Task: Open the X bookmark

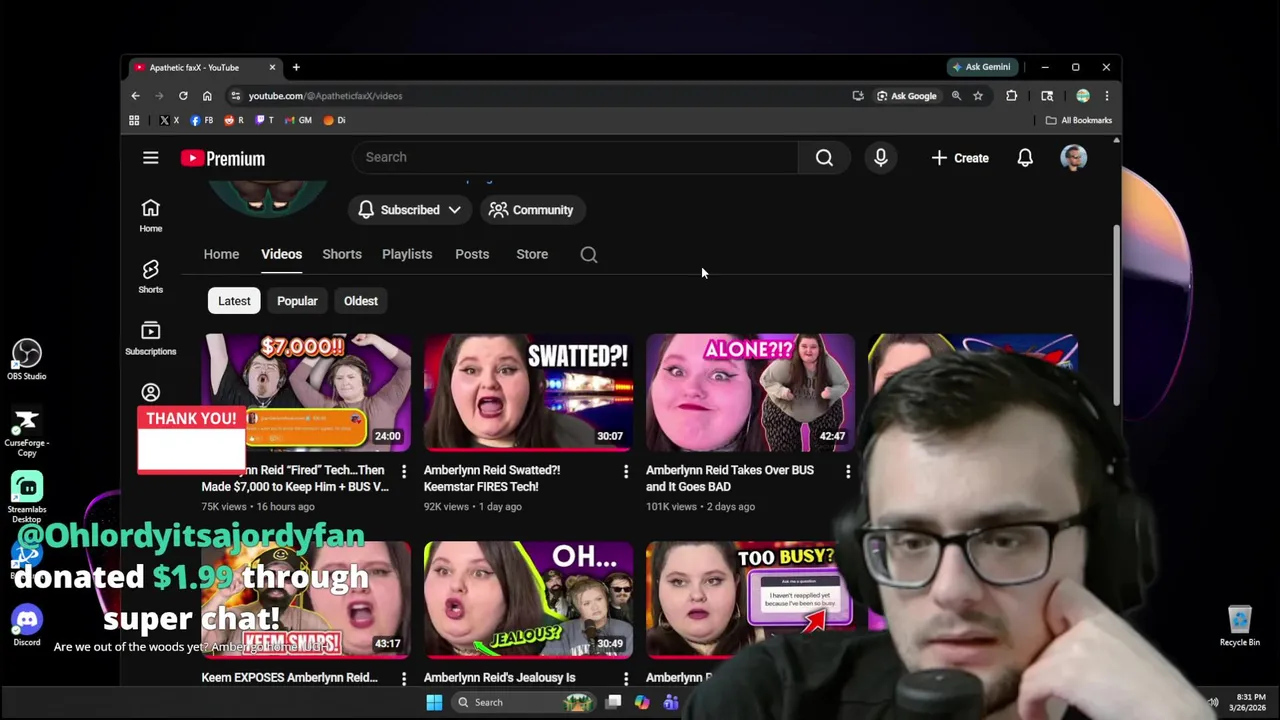Action: pos(168,120)
